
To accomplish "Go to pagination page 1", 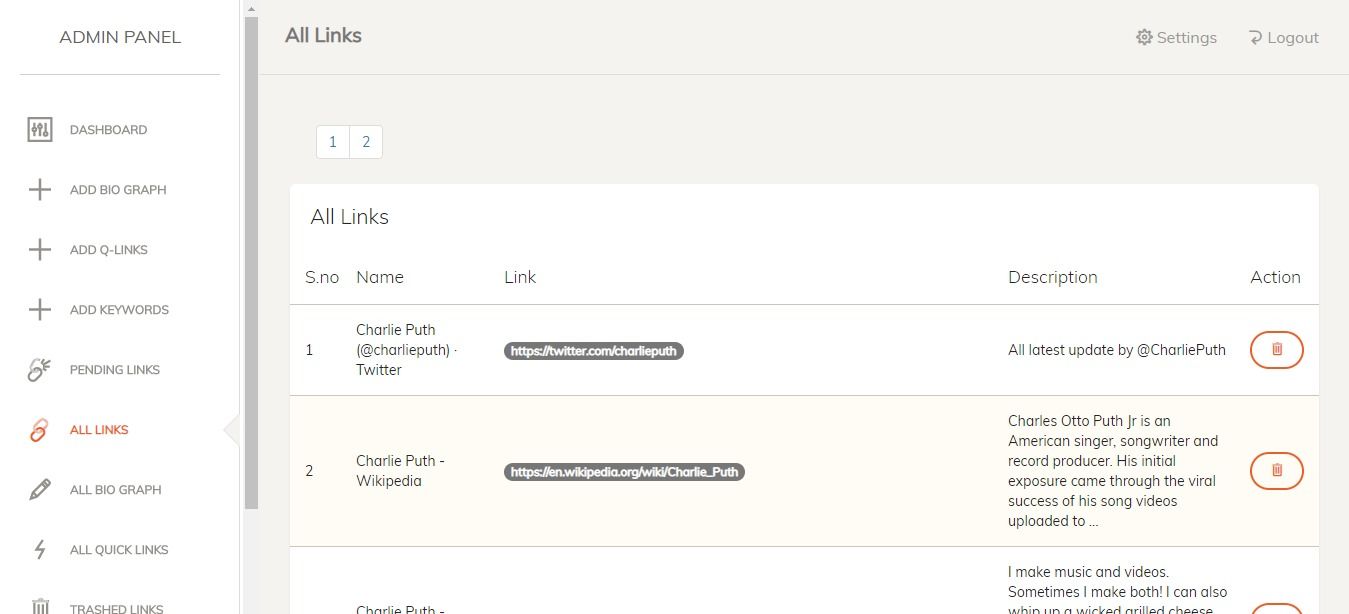I will pyautogui.click(x=333, y=142).
